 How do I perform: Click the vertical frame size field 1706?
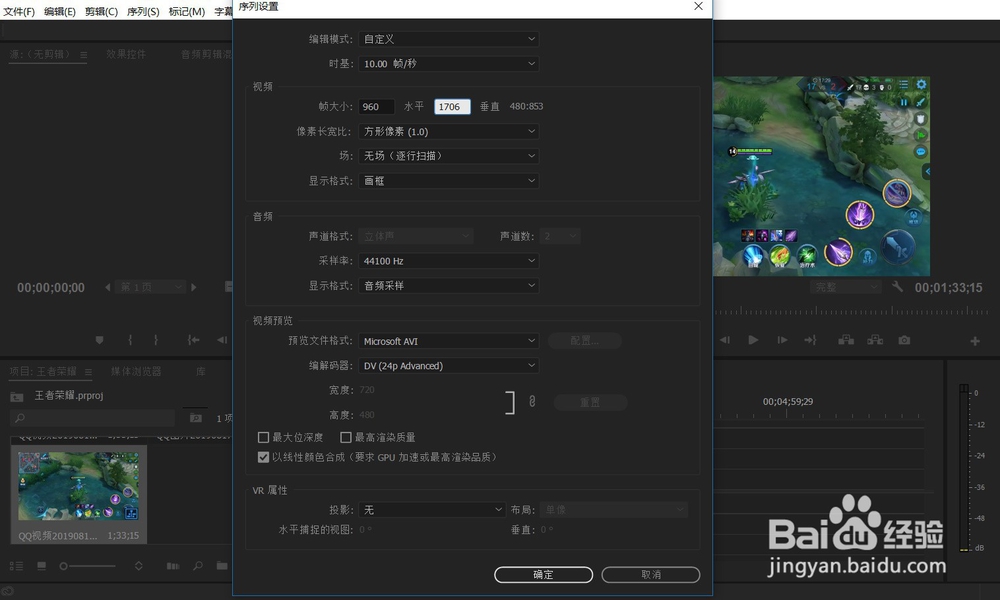452,107
